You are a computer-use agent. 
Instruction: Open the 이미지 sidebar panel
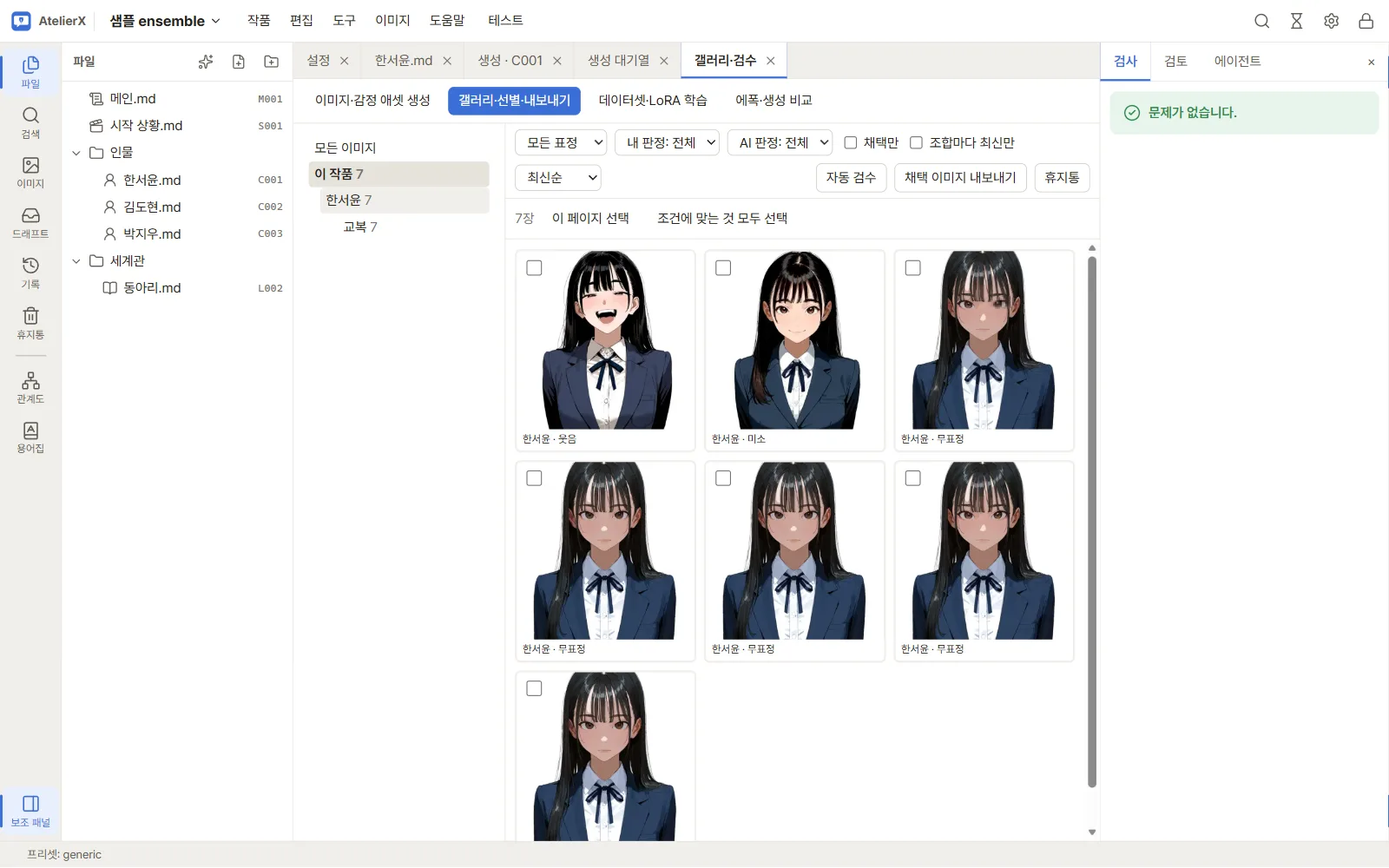click(x=30, y=173)
